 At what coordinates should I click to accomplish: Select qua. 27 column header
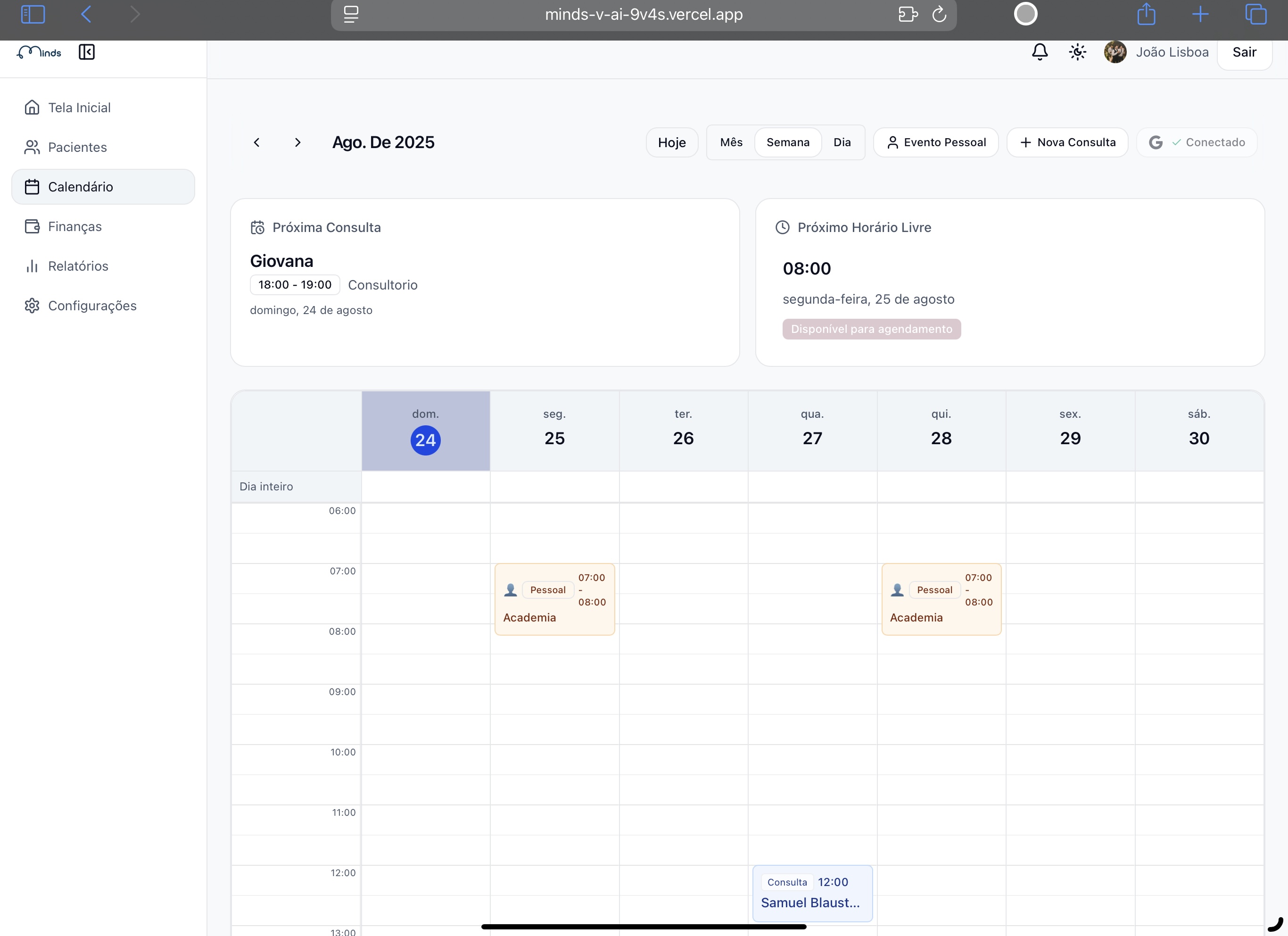(812, 431)
